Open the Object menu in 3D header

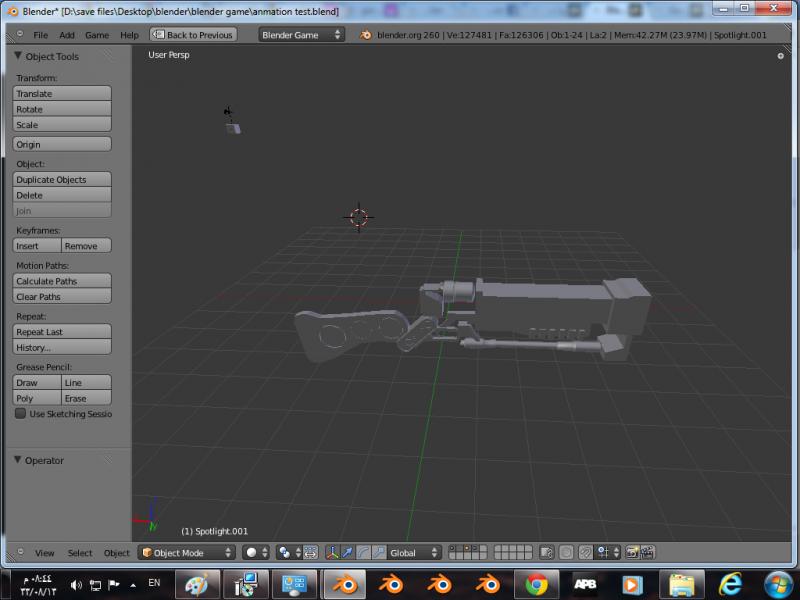117,553
